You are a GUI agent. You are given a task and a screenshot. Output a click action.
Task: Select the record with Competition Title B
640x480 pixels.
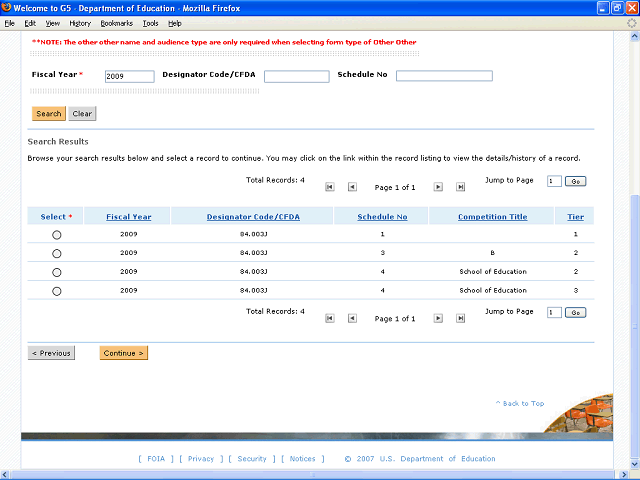(57, 253)
